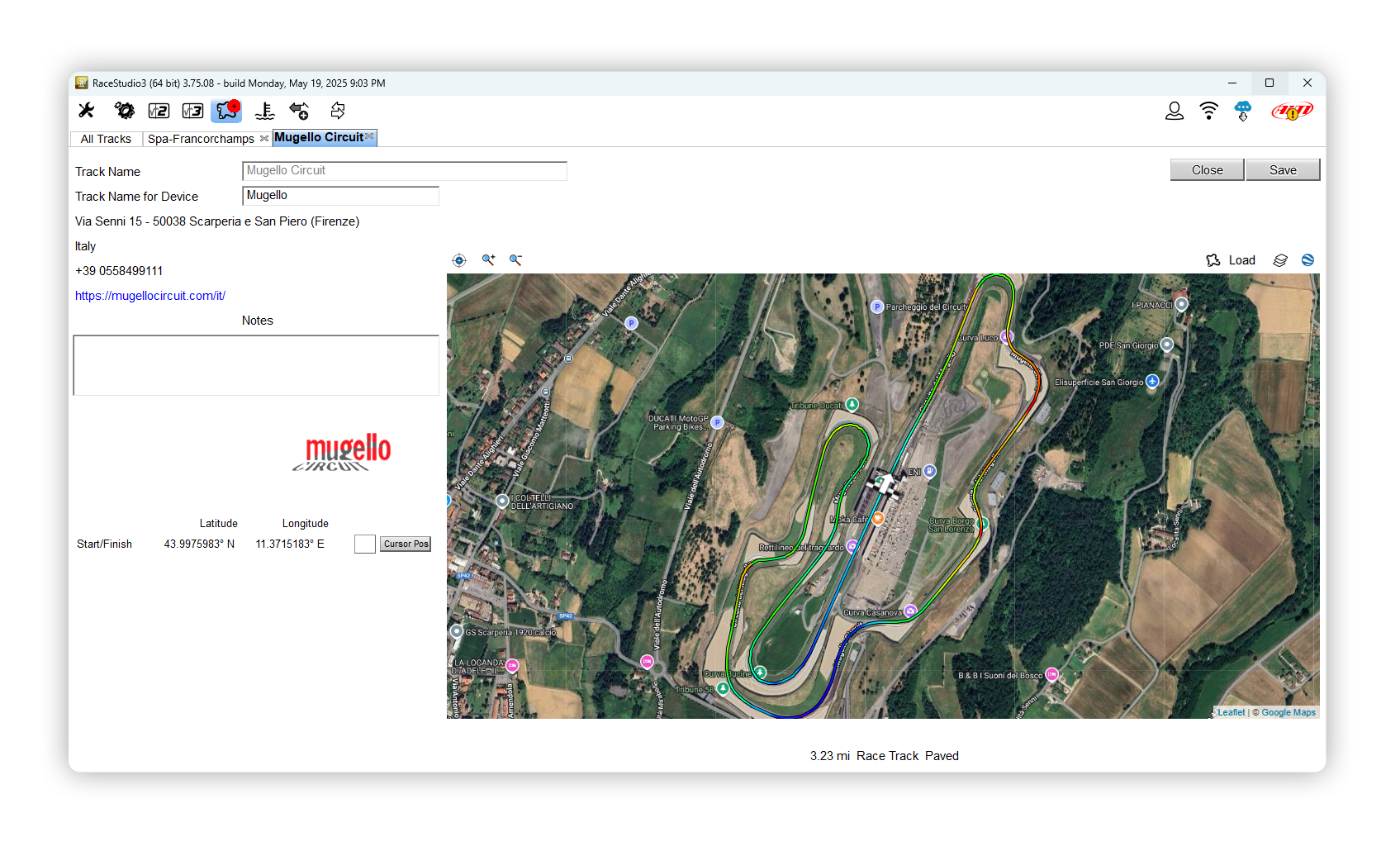Click the Rettilineo del traguardo marker

pos(852,546)
